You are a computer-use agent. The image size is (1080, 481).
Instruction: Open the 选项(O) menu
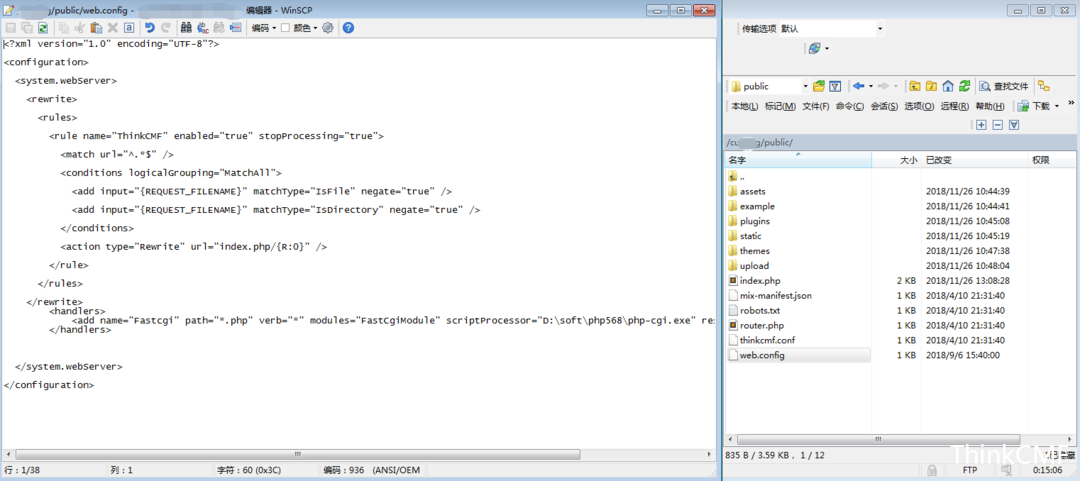click(919, 106)
